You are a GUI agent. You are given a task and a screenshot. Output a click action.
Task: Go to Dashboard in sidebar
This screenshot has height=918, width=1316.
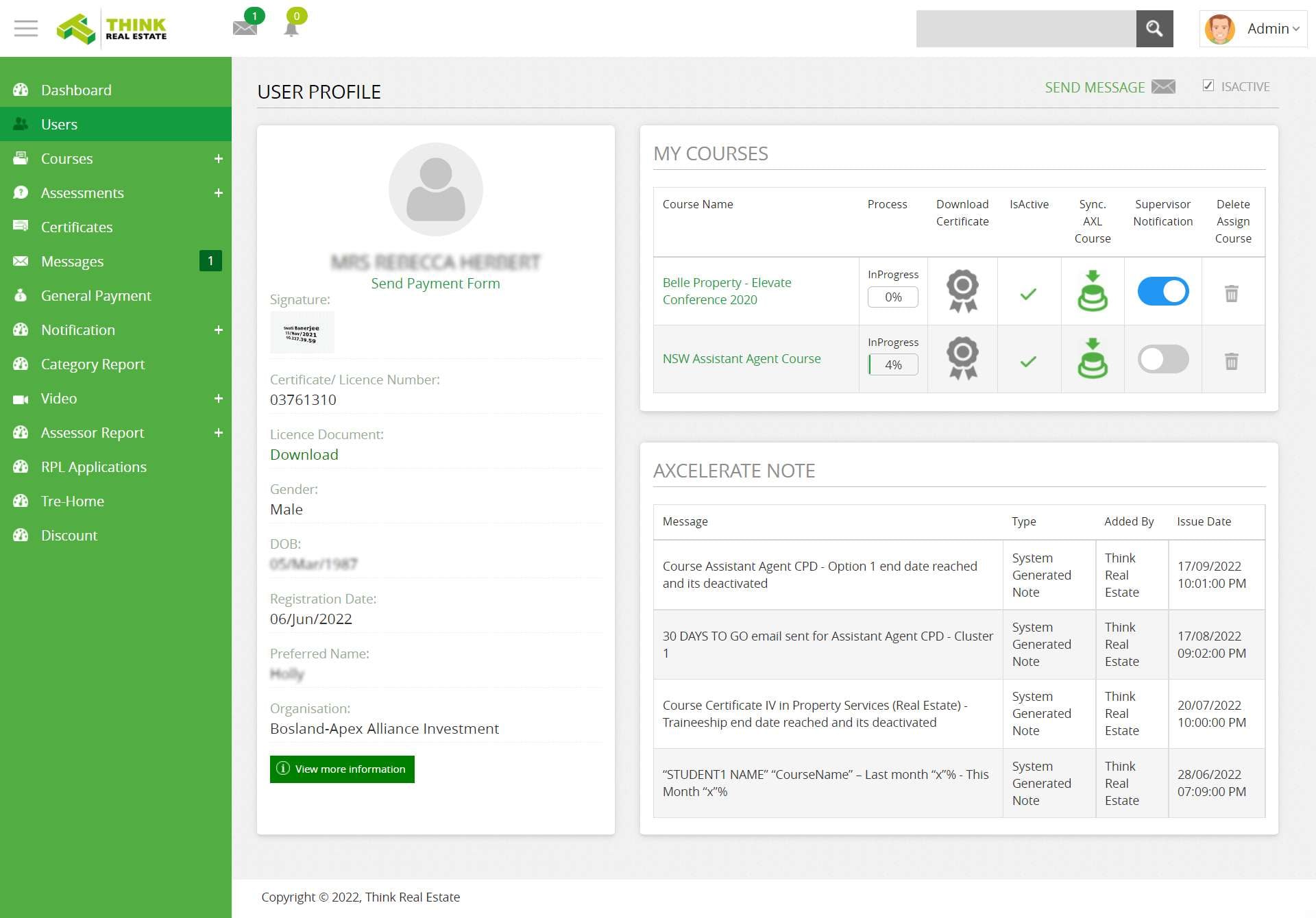(116, 90)
